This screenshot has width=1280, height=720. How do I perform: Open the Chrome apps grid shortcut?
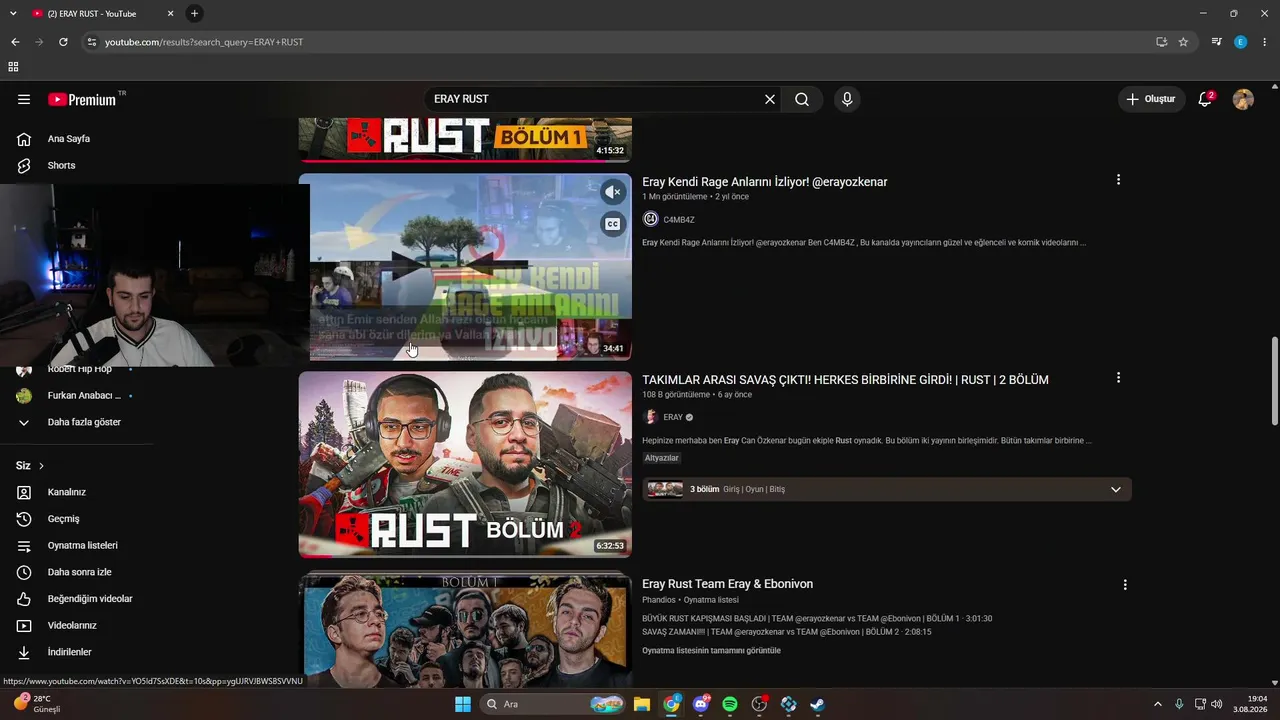point(13,67)
